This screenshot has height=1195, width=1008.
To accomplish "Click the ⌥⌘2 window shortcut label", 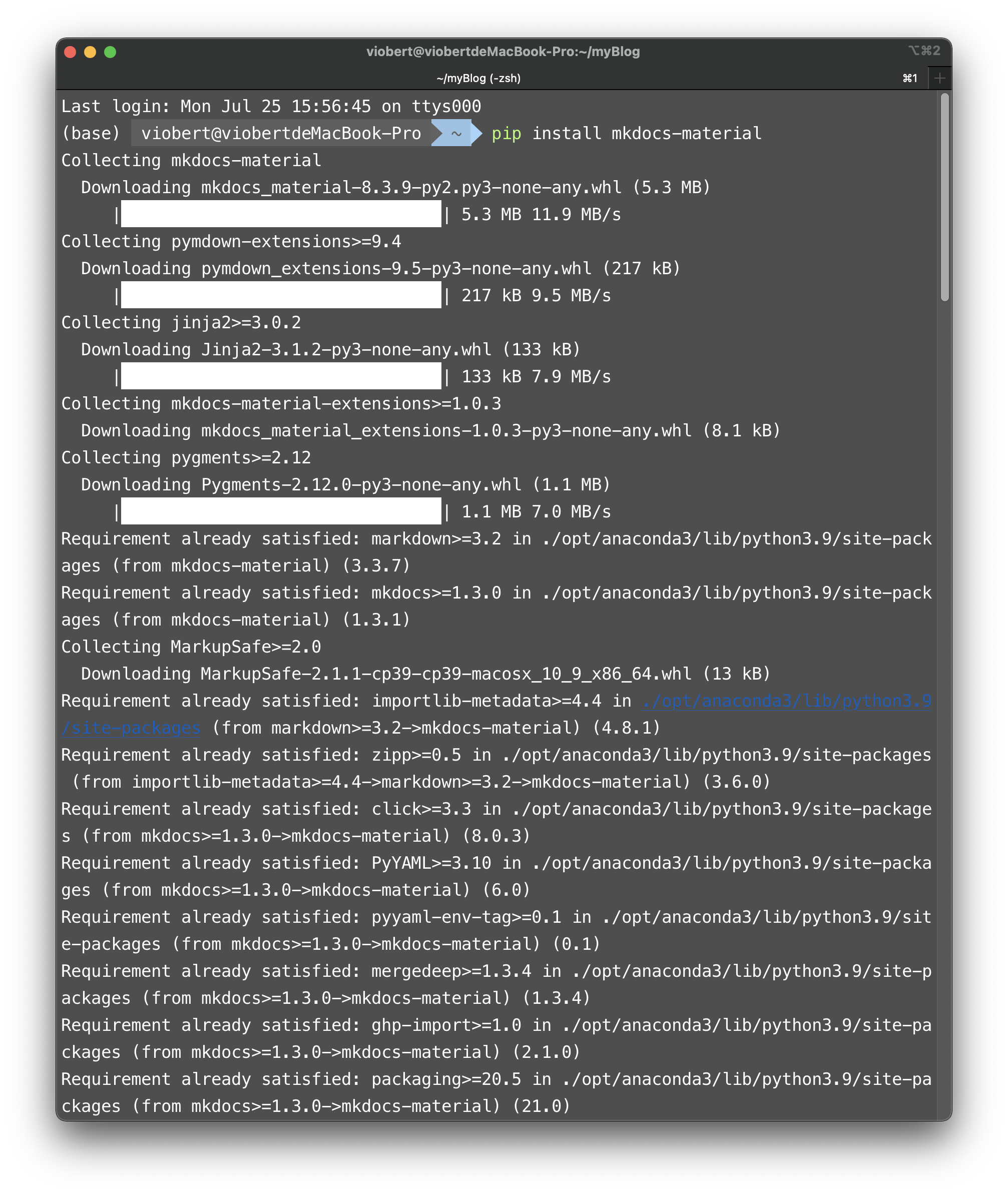I will pos(924,51).
